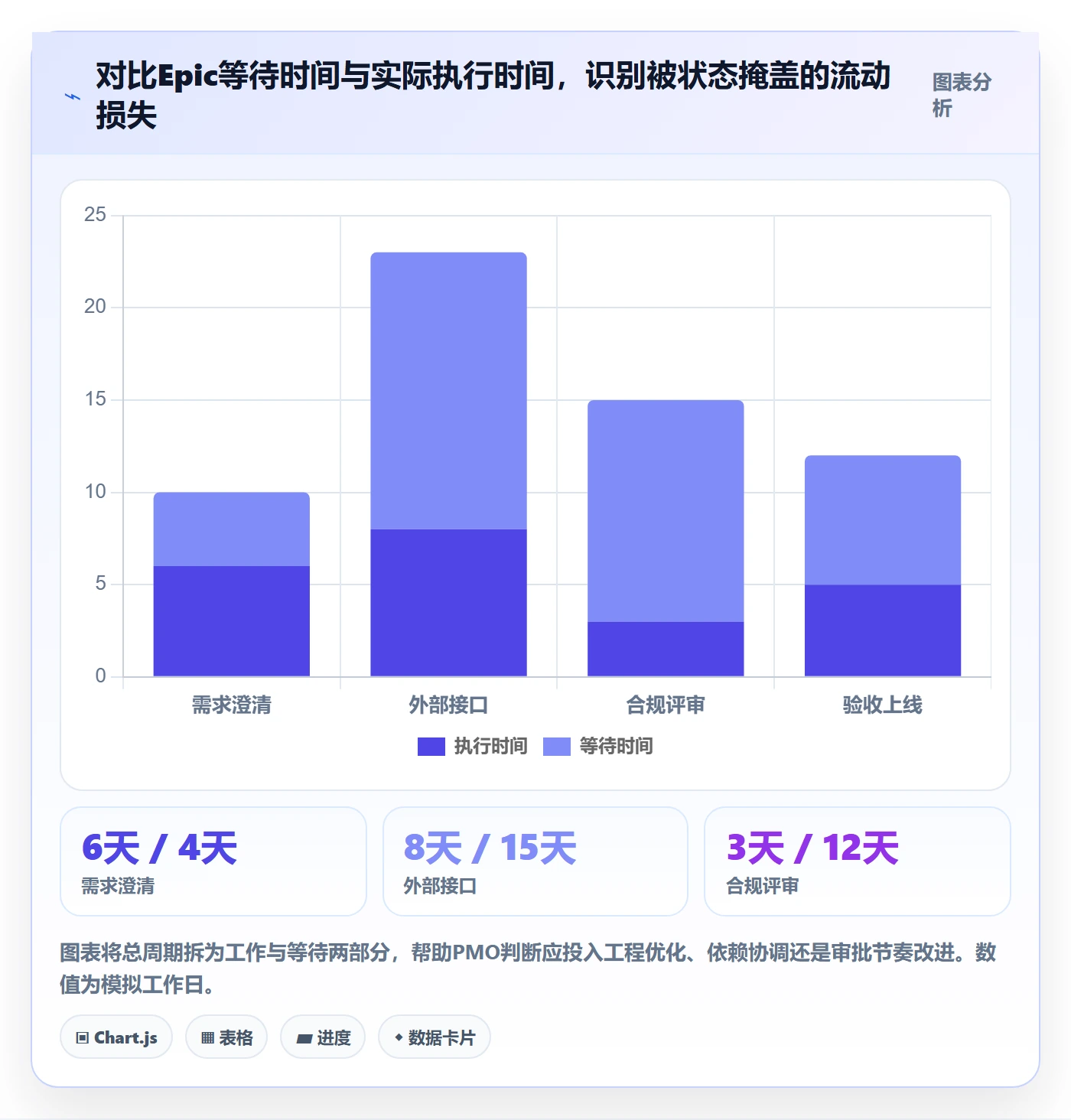Click the 验收上线 execution time bar segment

[883, 630]
